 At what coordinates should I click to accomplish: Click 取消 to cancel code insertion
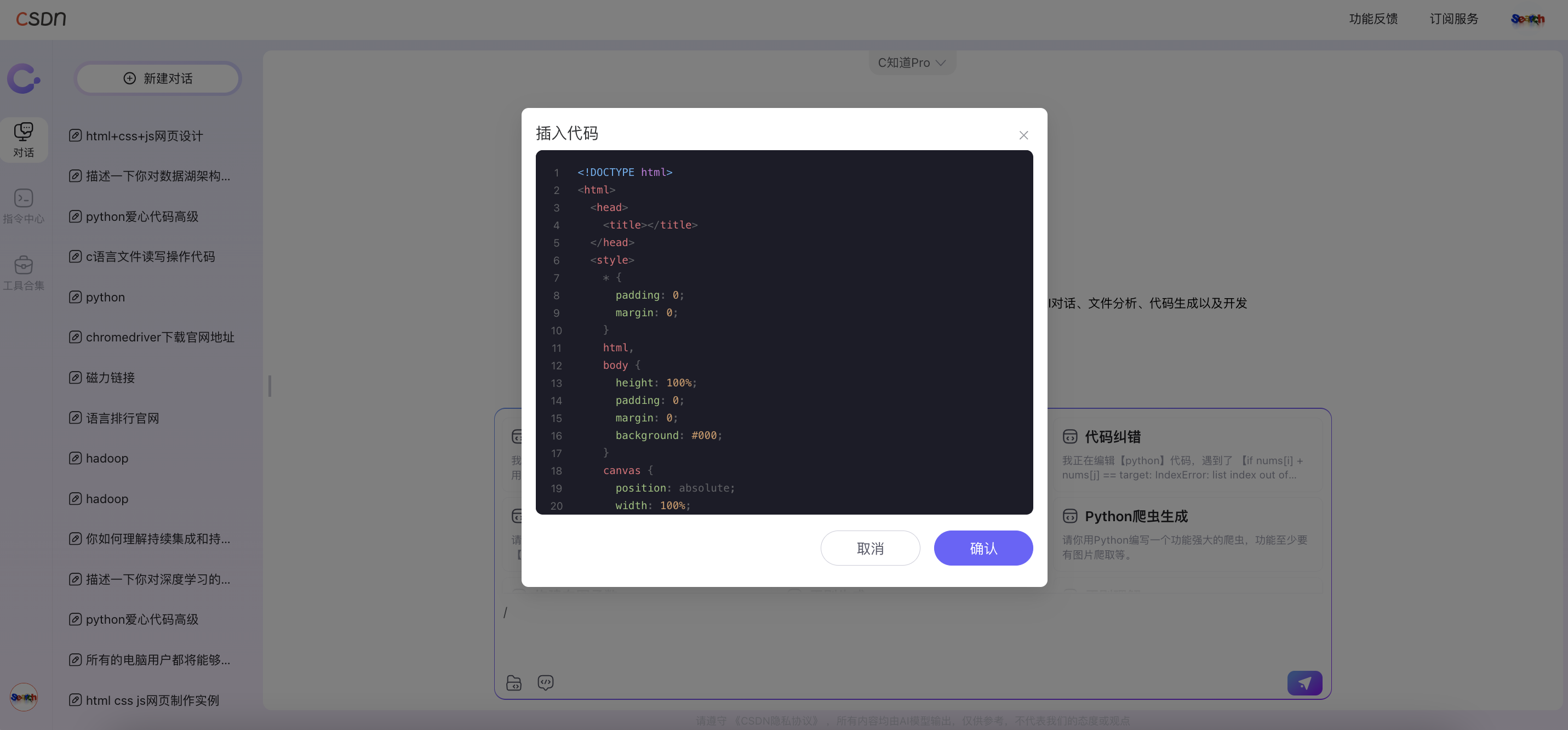point(870,548)
